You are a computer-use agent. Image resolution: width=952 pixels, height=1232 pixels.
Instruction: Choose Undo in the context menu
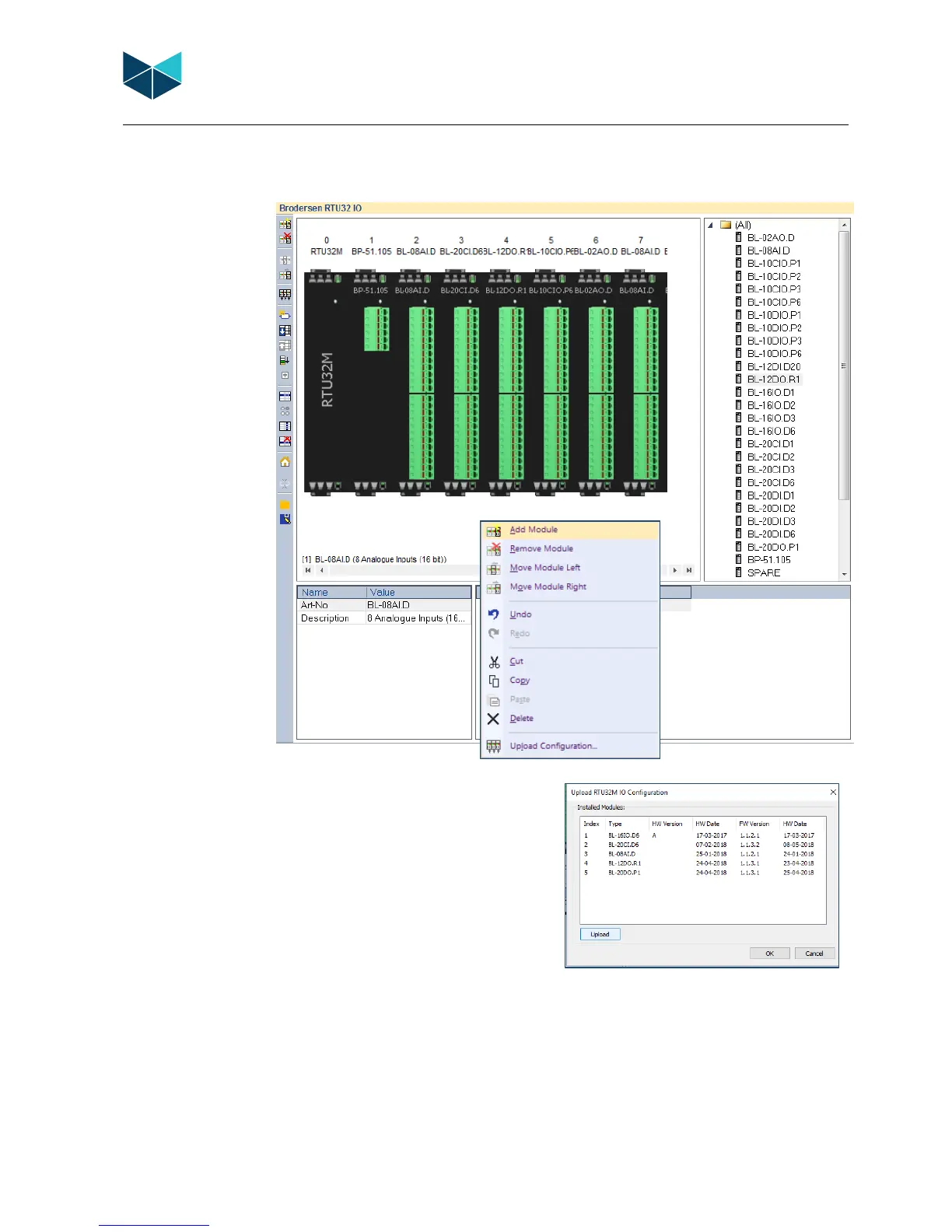pyautogui.click(x=570, y=614)
